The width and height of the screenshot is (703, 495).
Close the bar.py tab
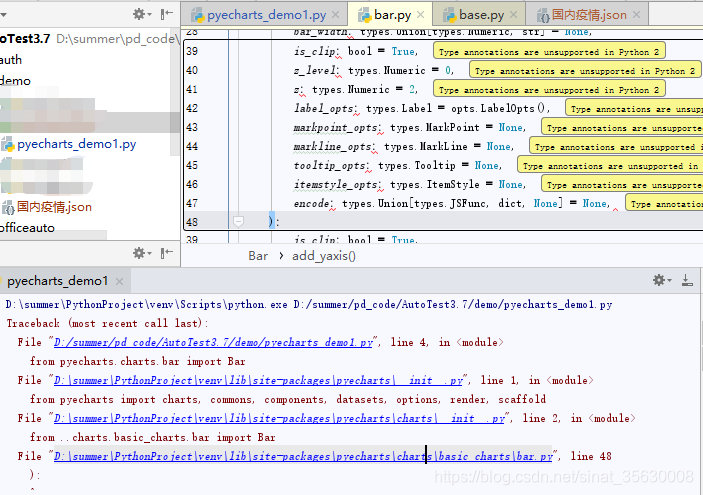[420, 15]
